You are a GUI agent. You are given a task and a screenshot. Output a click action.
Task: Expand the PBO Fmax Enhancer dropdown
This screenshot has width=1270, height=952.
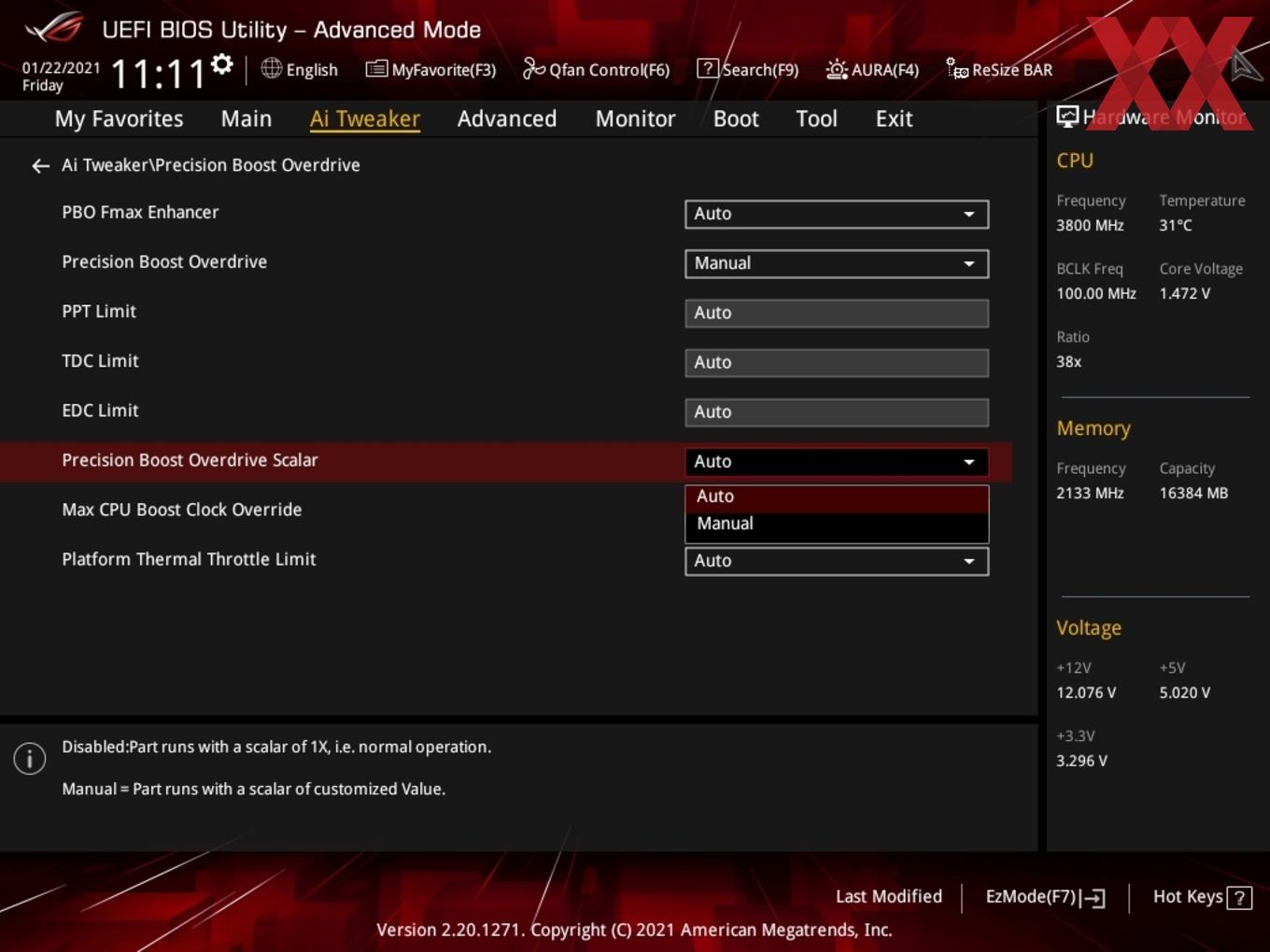837,214
